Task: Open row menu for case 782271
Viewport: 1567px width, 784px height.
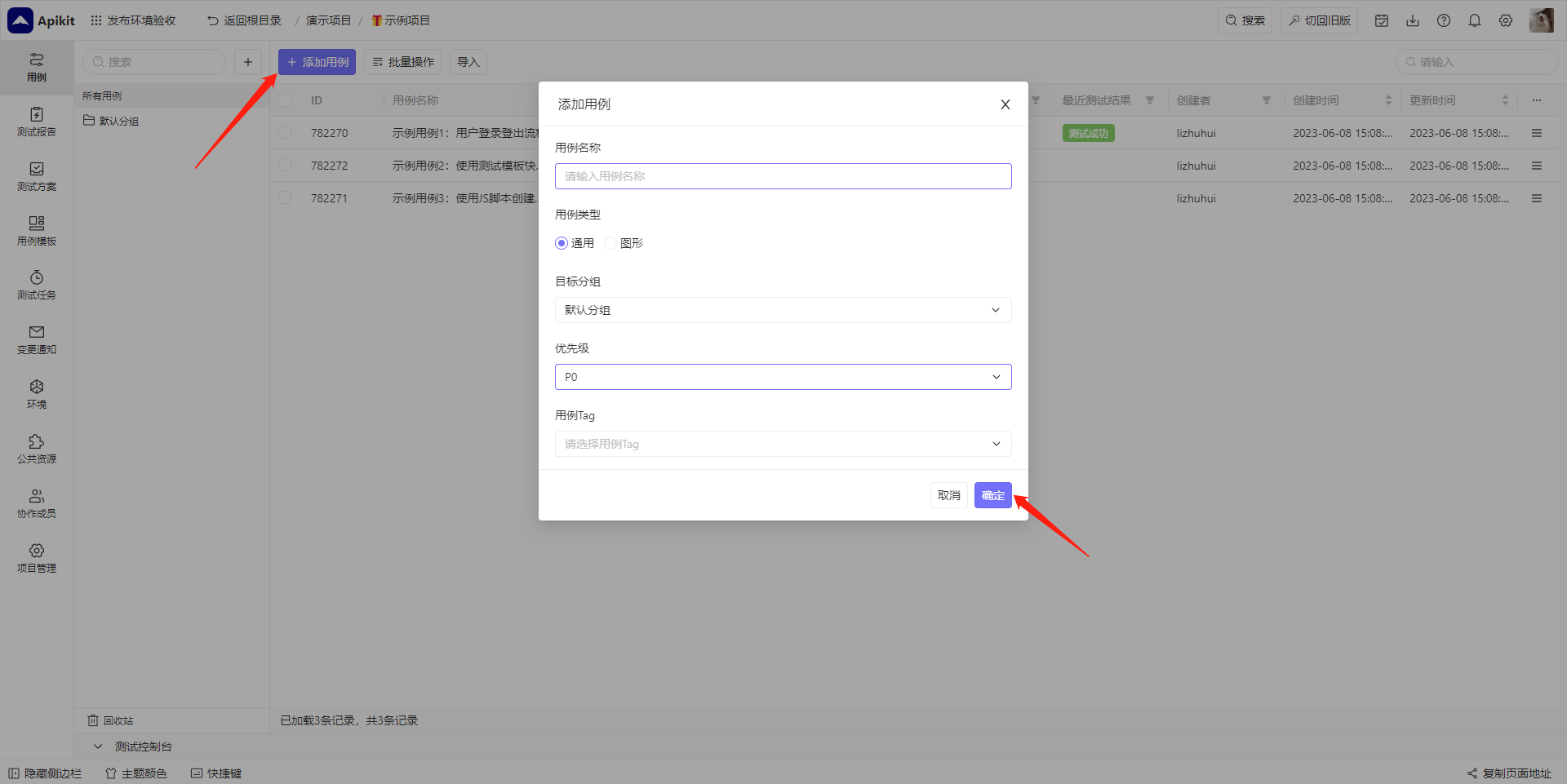Action: pos(1537,198)
